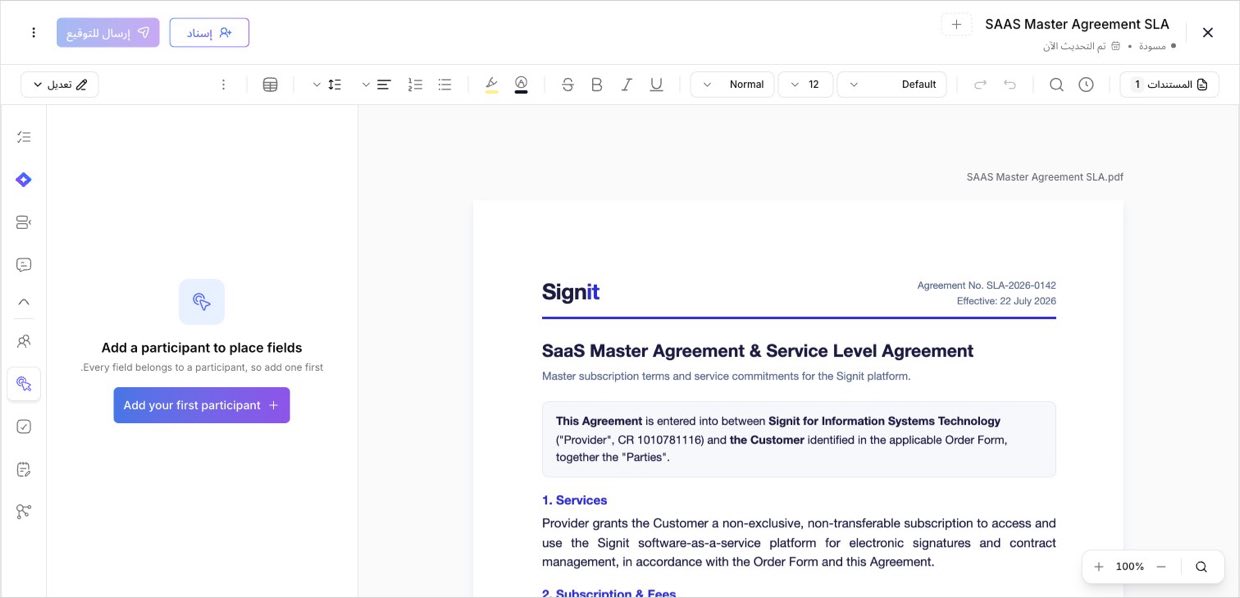The image size is (1240, 598).
Task: Collapse the sidebar section with chevron up
Action: [24, 302]
